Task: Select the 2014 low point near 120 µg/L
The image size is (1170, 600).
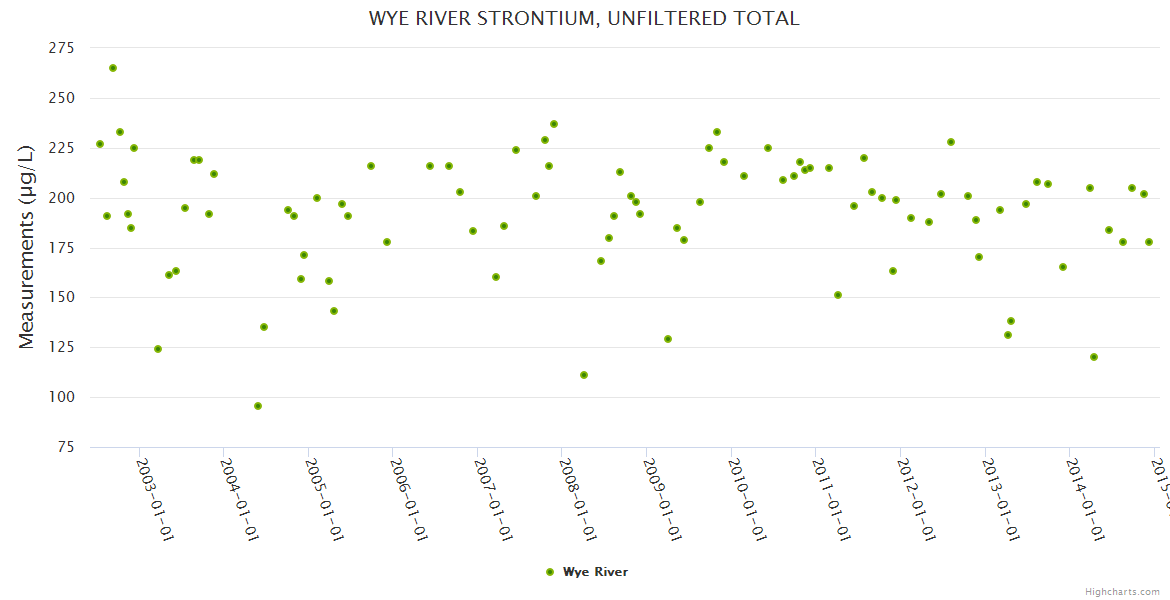Action: (x=1094, y=357)
